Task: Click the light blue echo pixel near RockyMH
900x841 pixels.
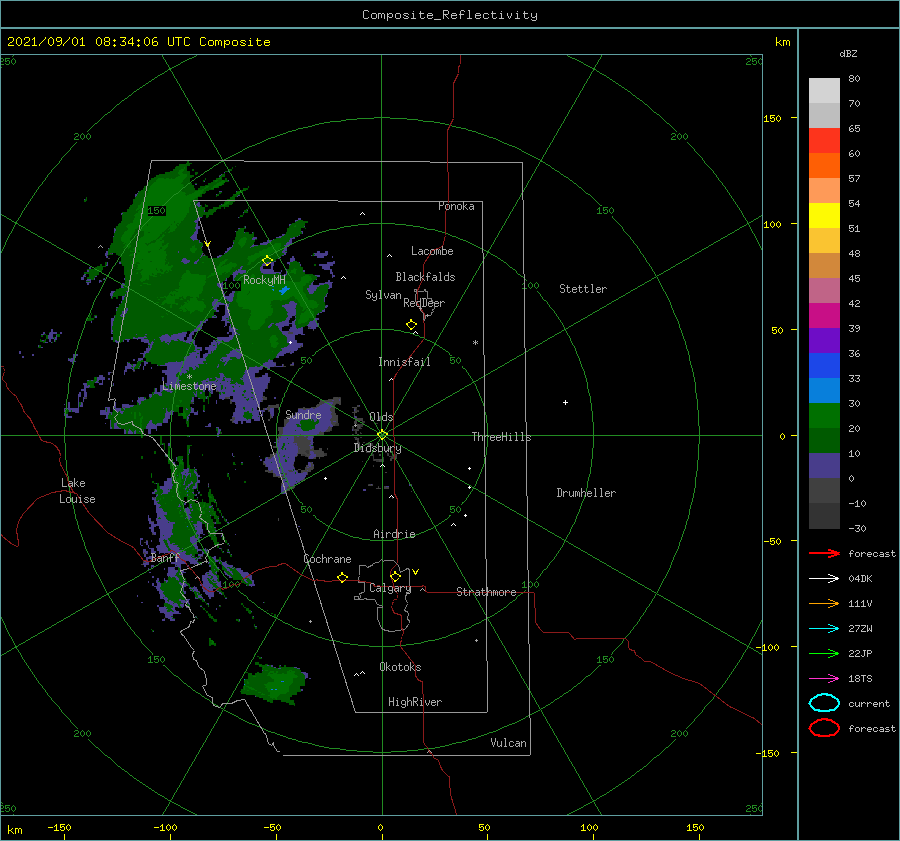Action: 284,290
